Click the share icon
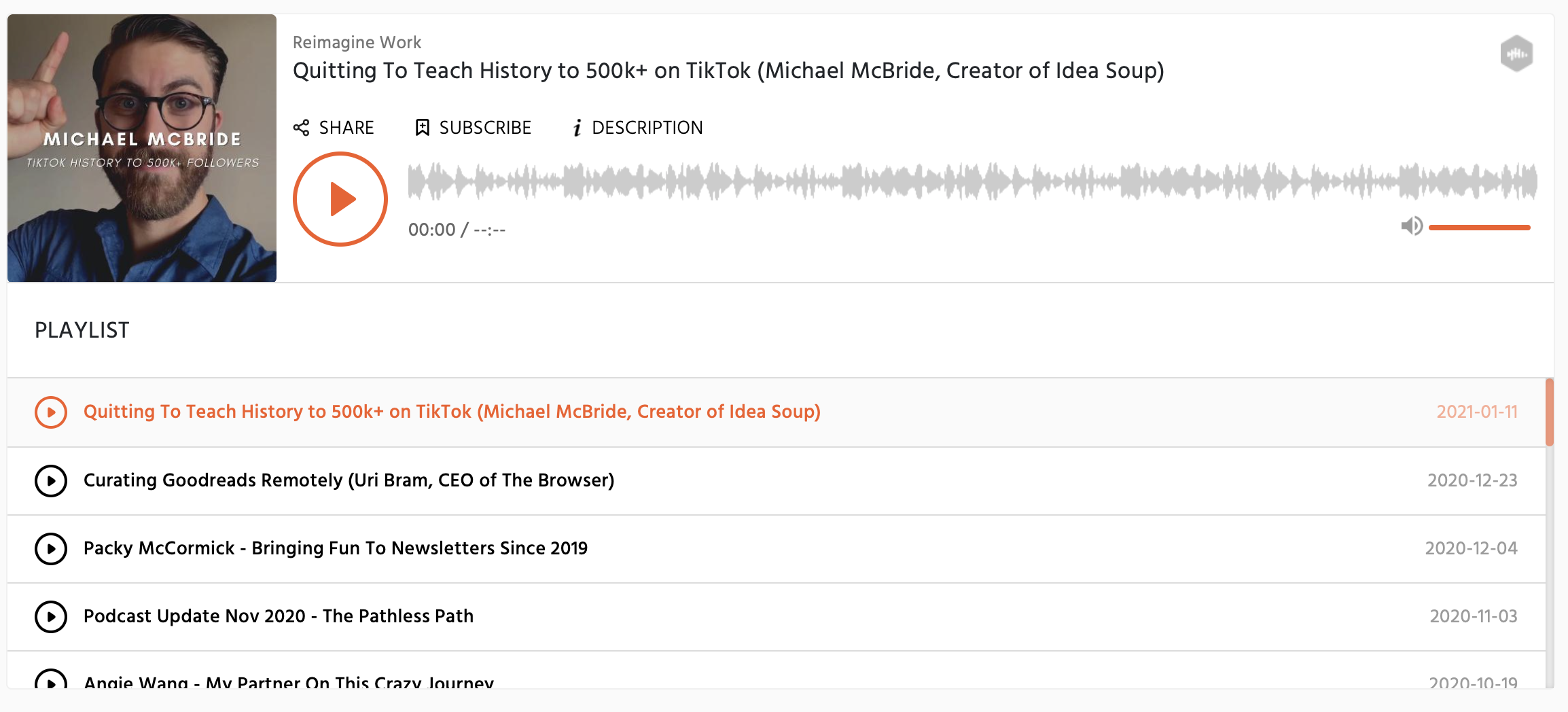The width and height of the screenshot is (1568, 712). [301, 128]
